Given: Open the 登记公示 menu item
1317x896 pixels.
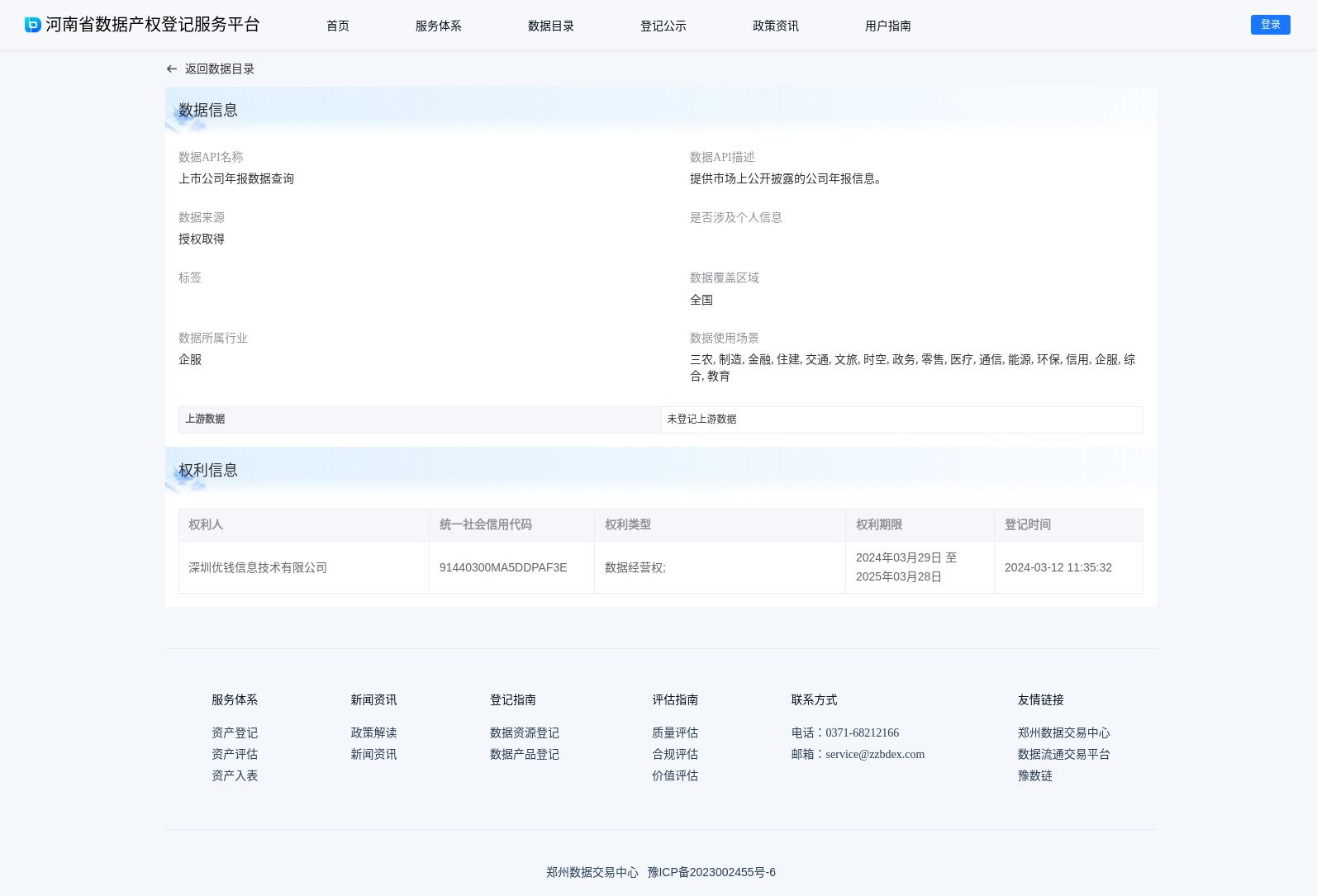Looking at the screenshot, I should [663, 26].
